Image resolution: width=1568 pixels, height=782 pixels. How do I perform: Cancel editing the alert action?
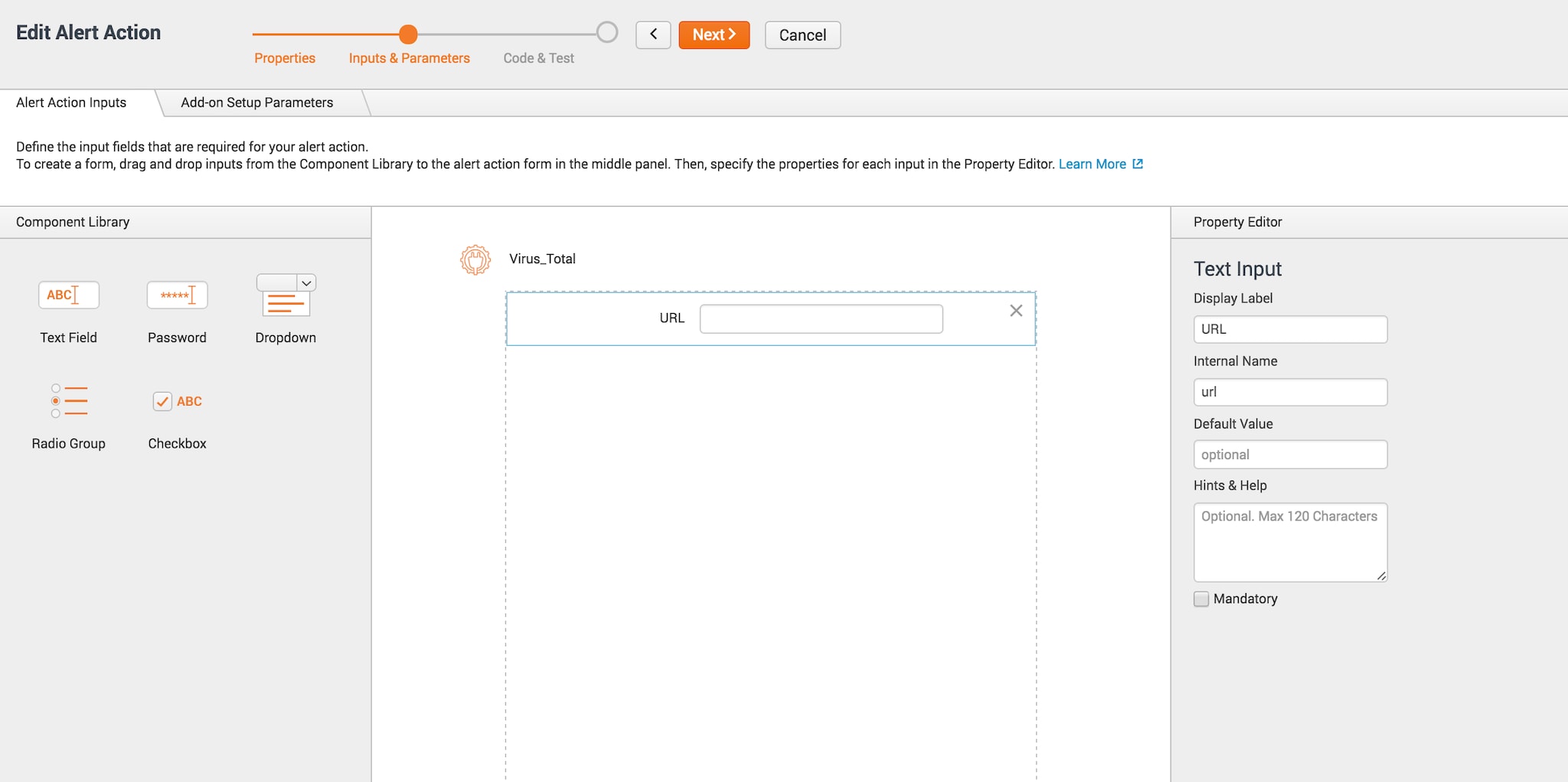802,34
